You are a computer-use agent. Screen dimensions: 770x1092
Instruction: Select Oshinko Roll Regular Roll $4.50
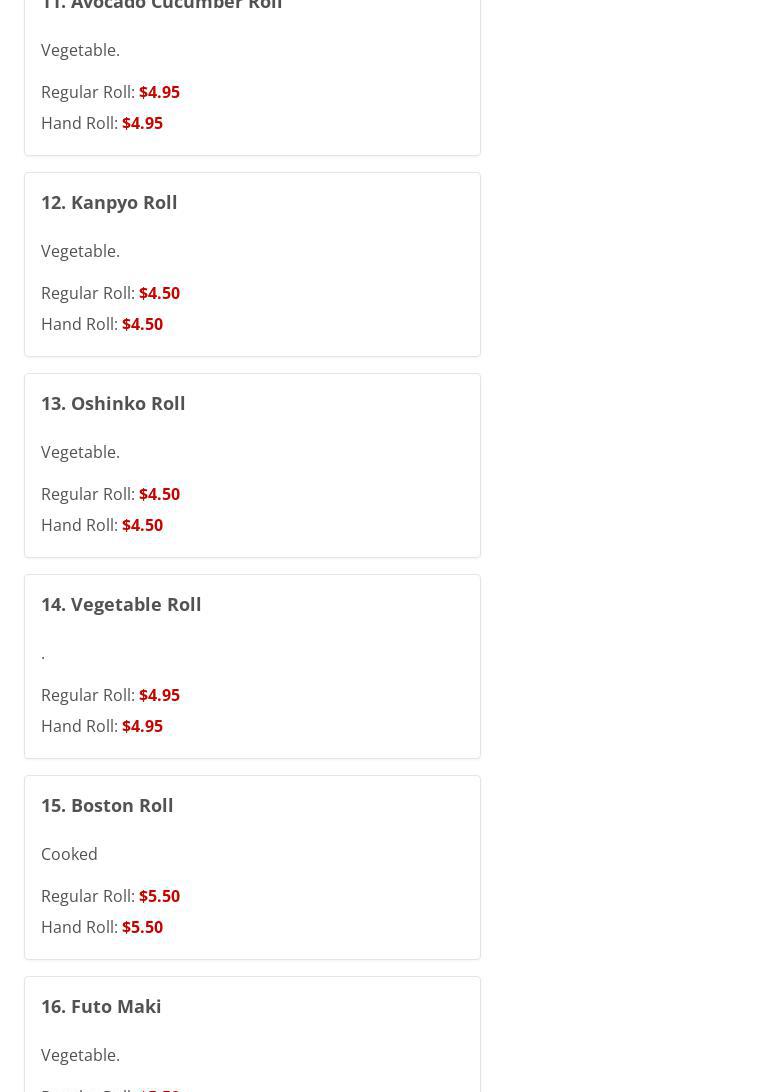pyautogui.click(x=159, y=494)
